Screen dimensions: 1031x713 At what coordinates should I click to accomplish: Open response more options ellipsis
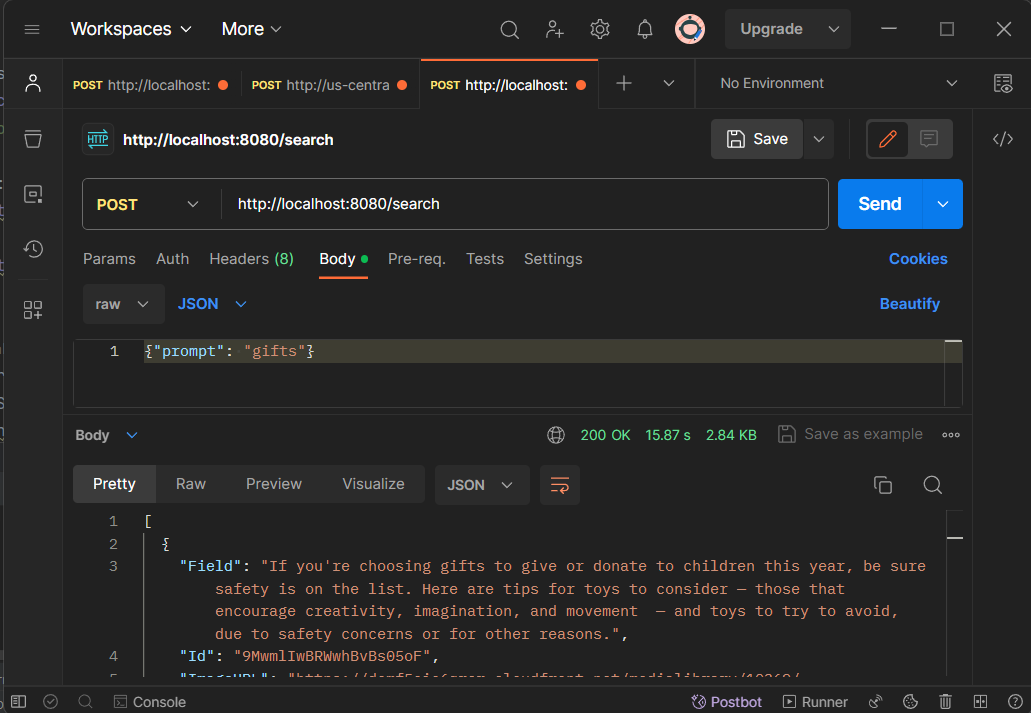point(951,435)
